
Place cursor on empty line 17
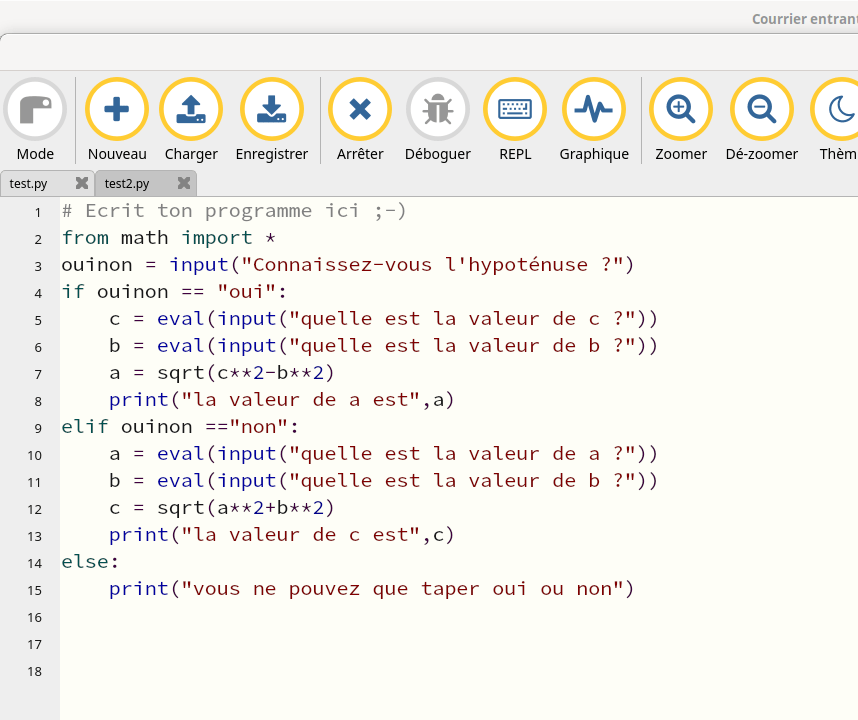459,644
